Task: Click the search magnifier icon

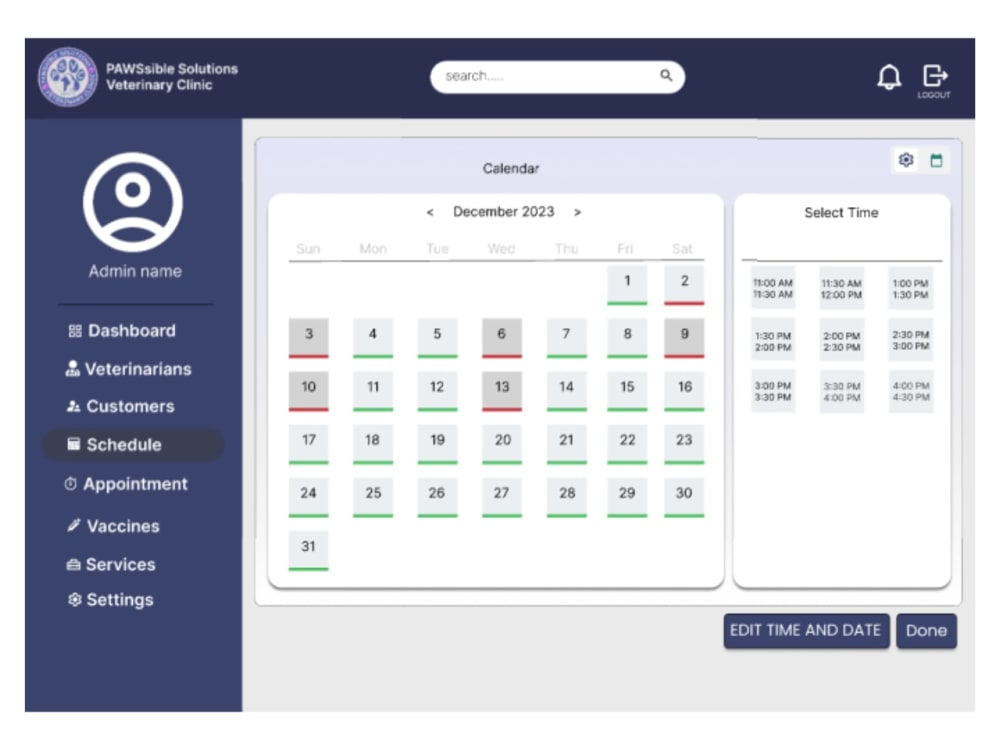Action: (666, 75)
